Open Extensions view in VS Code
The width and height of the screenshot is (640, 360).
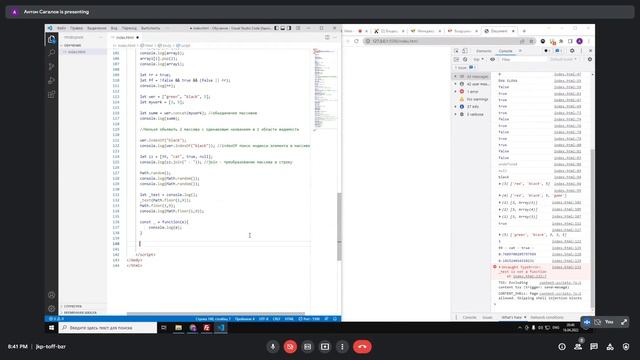[51, 94]
